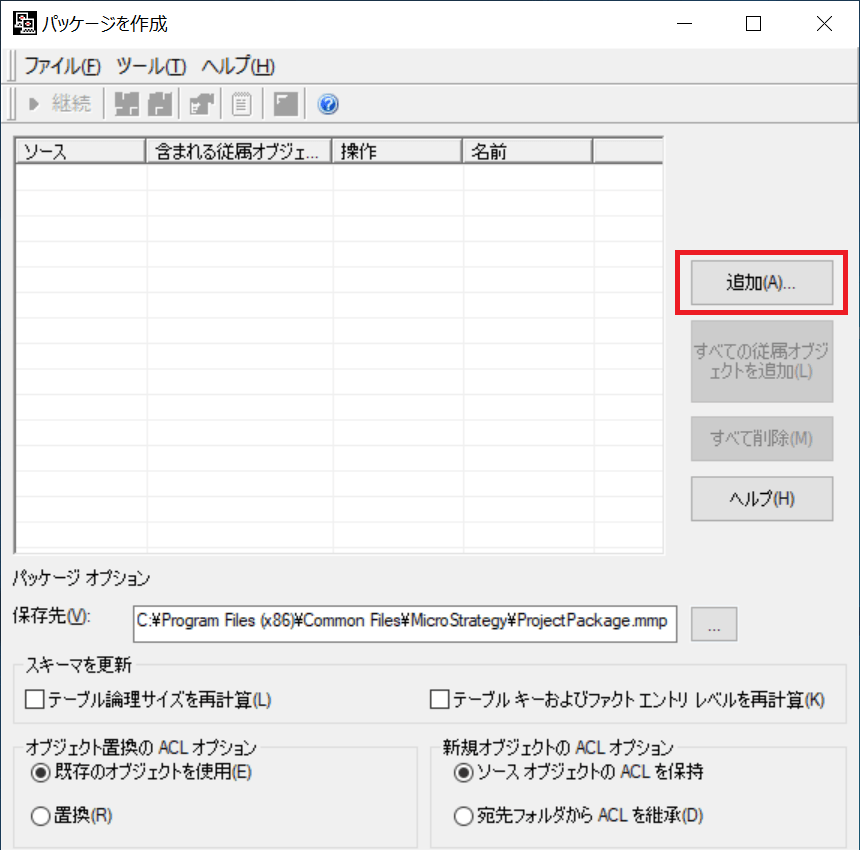Click the application icon in the title bar
Image resolution: width=860 pixels, height=850 pixels.
point(24,22)
